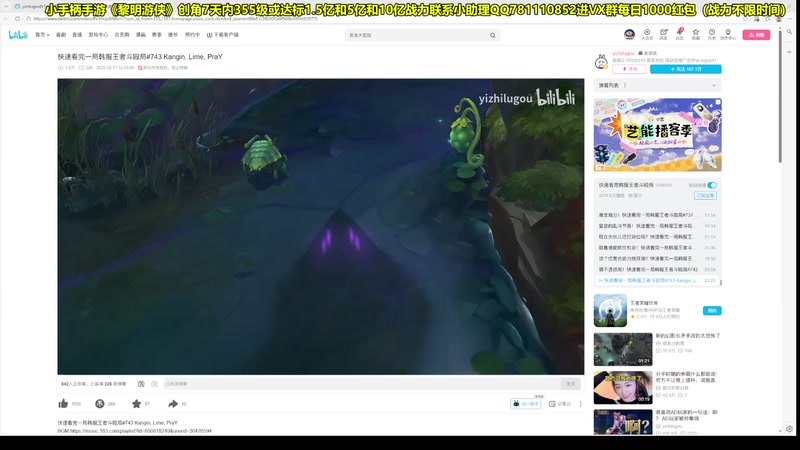The image size is (800, 450).
Task: Go to 游戏中心 in the top navigation
Action: pyautogui.click(x=98, y=35)
